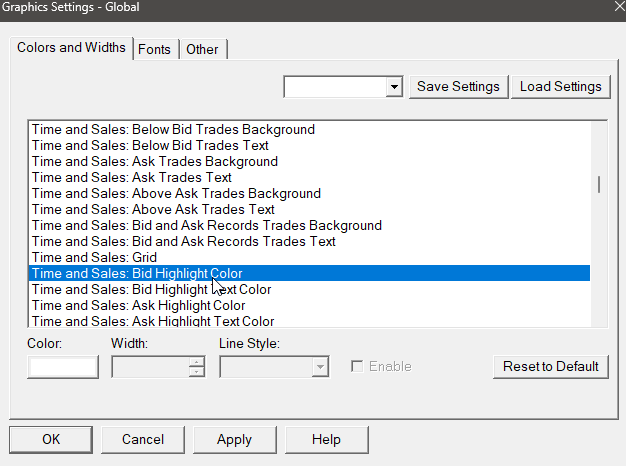Click Reset to Default button
Screen dimensions: 626x466
(550, 366)
